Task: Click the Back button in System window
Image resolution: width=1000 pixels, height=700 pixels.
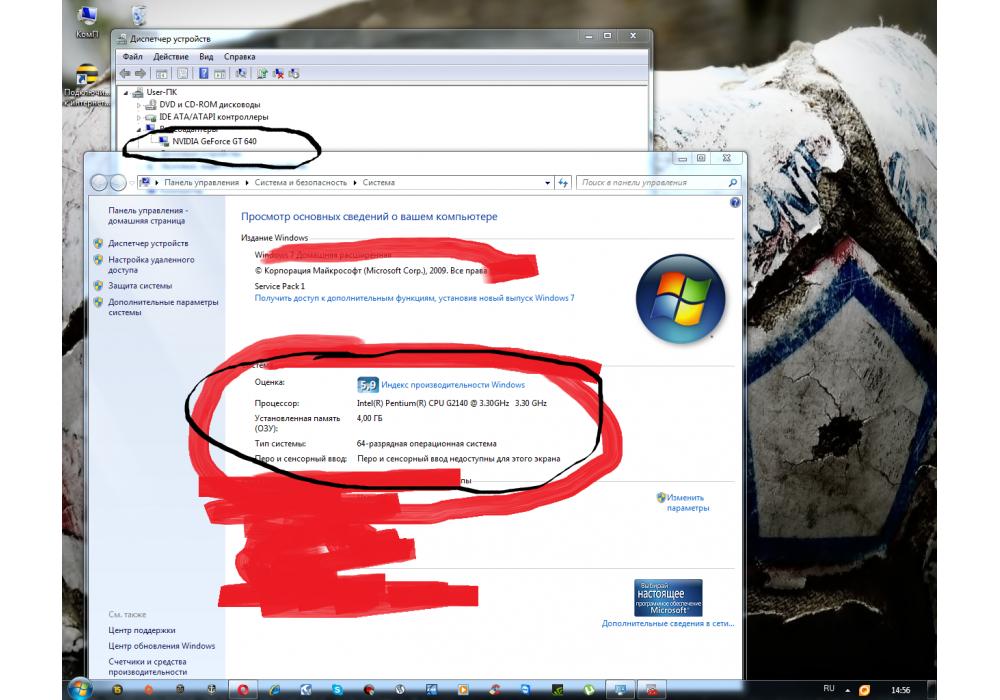Action: tap(99, 183)
